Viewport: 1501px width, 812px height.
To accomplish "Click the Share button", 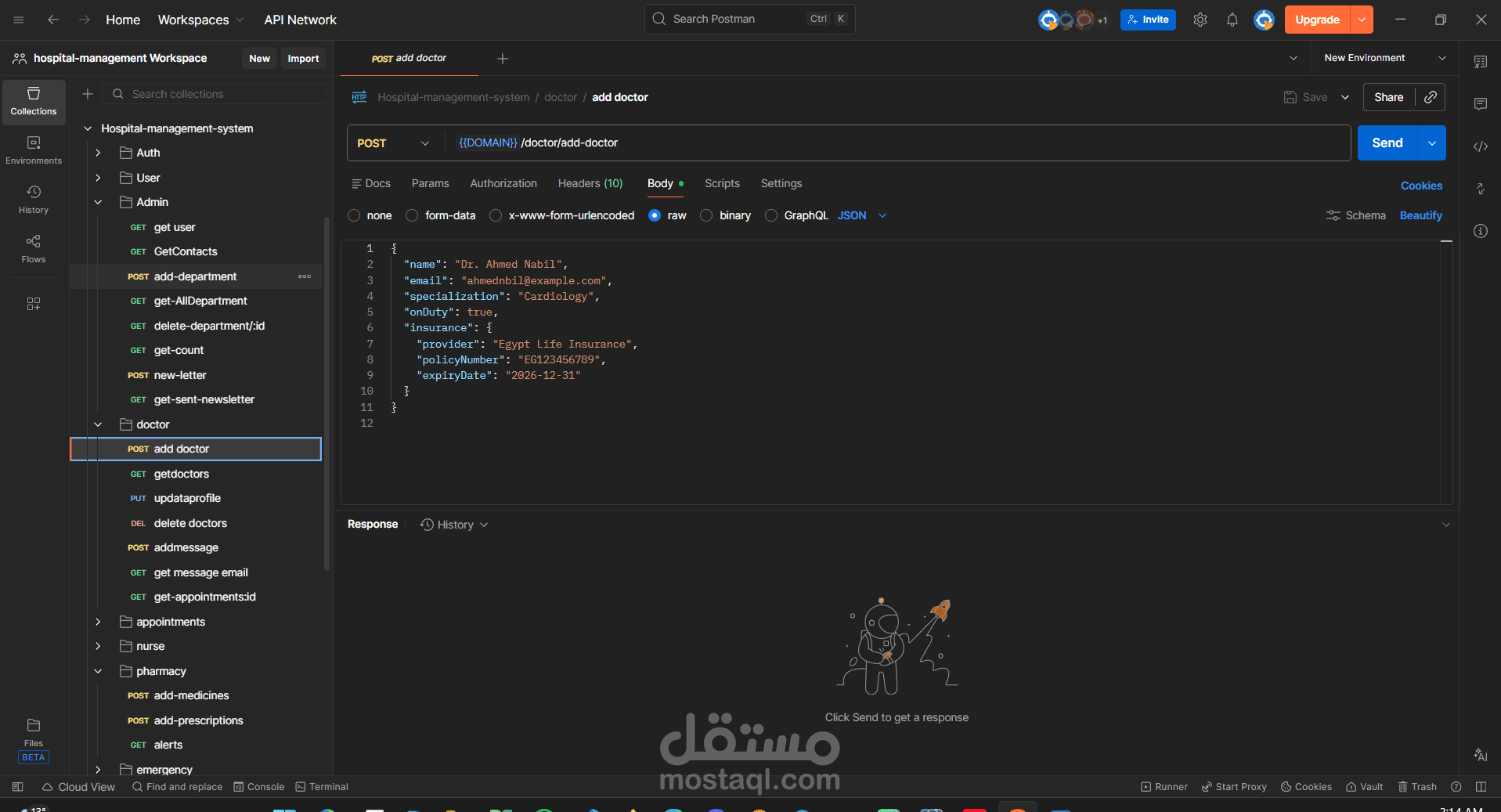I will 1389,97.
